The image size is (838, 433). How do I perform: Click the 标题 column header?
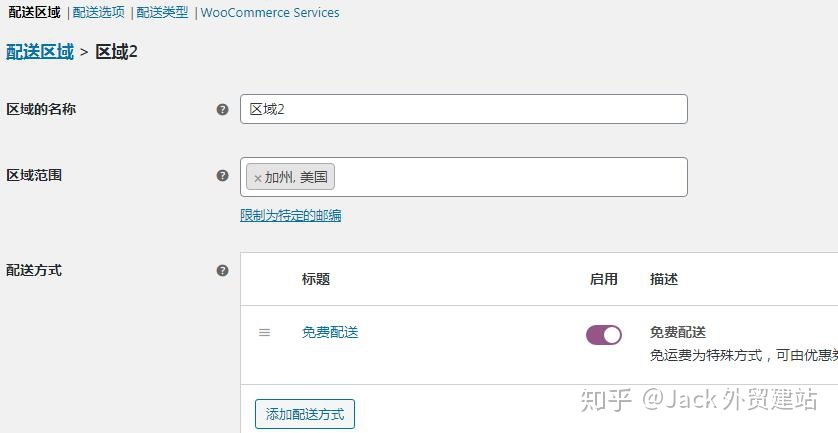point(316,279)
